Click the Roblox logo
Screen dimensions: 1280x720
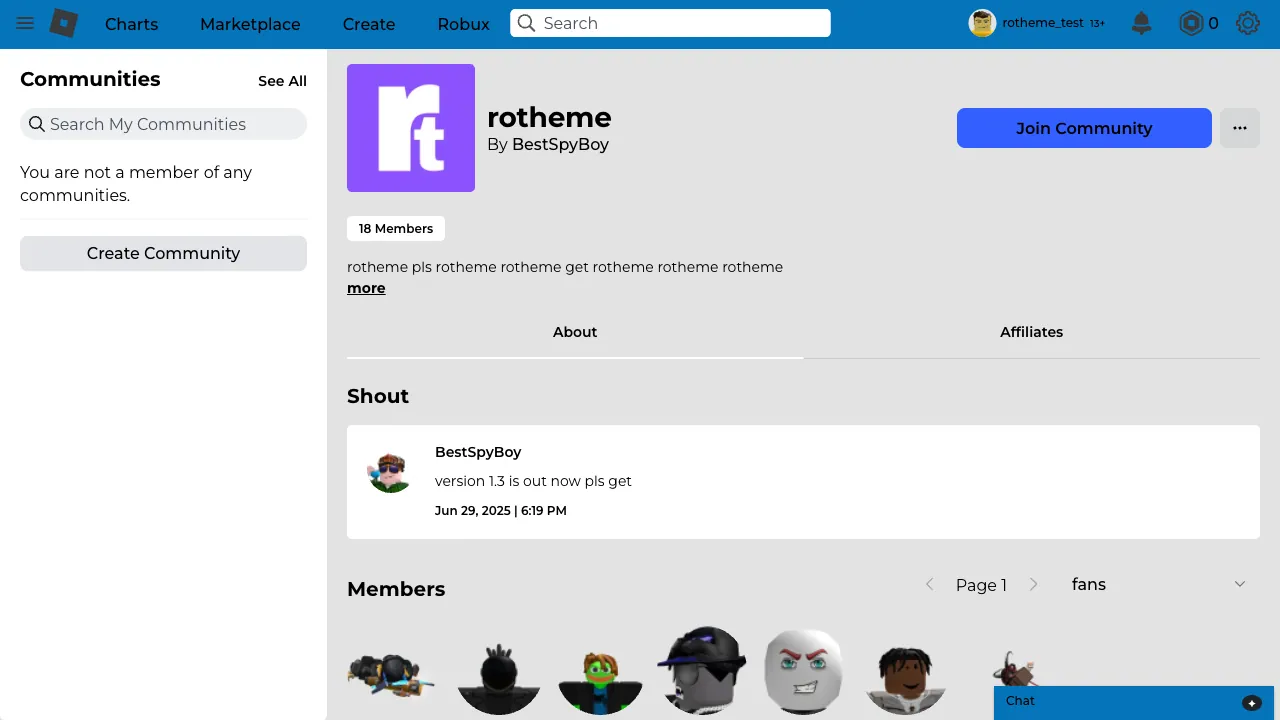61,22
